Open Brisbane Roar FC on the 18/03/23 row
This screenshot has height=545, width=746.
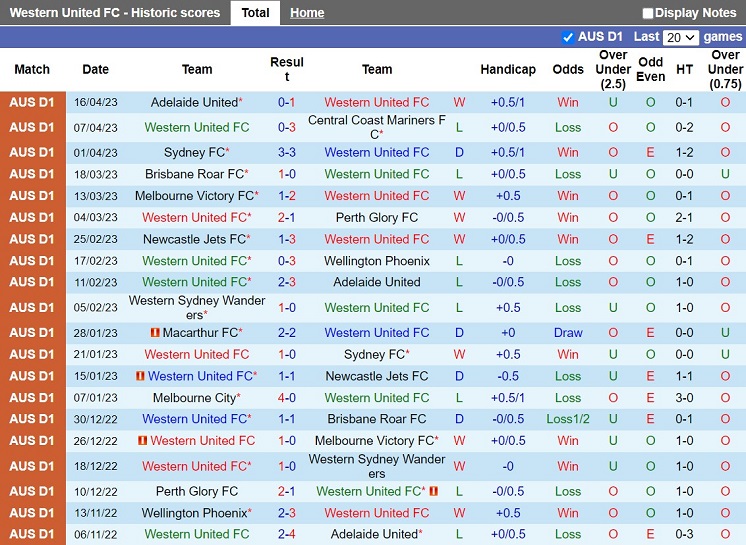[194, 174]
